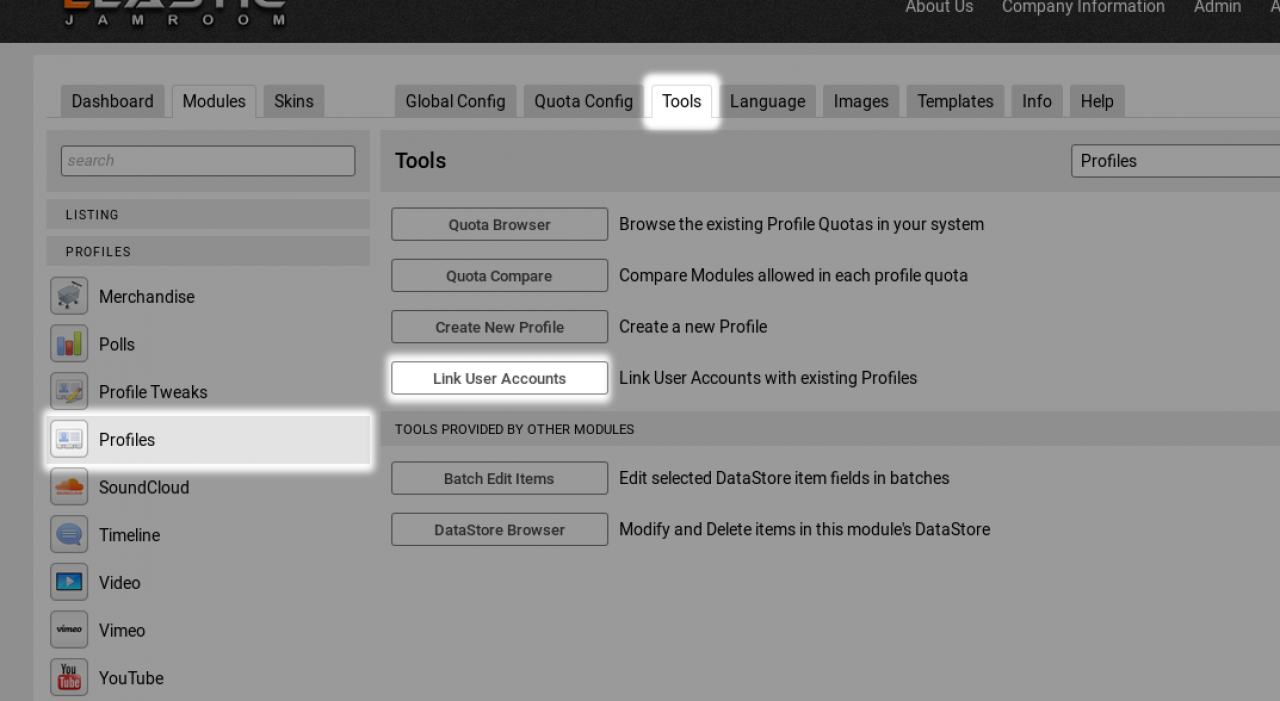
Task: Switch to the Quota Config tab
Action: (x=584, y=101)
